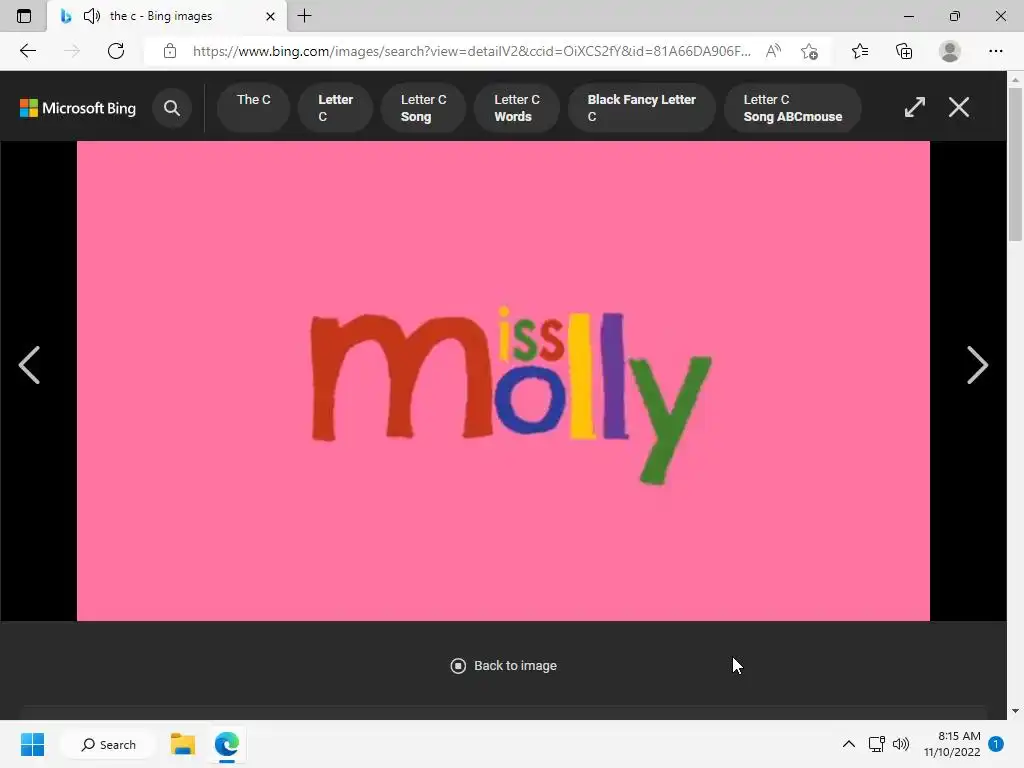Open Bing search magnifier

(x=172, y=108)
